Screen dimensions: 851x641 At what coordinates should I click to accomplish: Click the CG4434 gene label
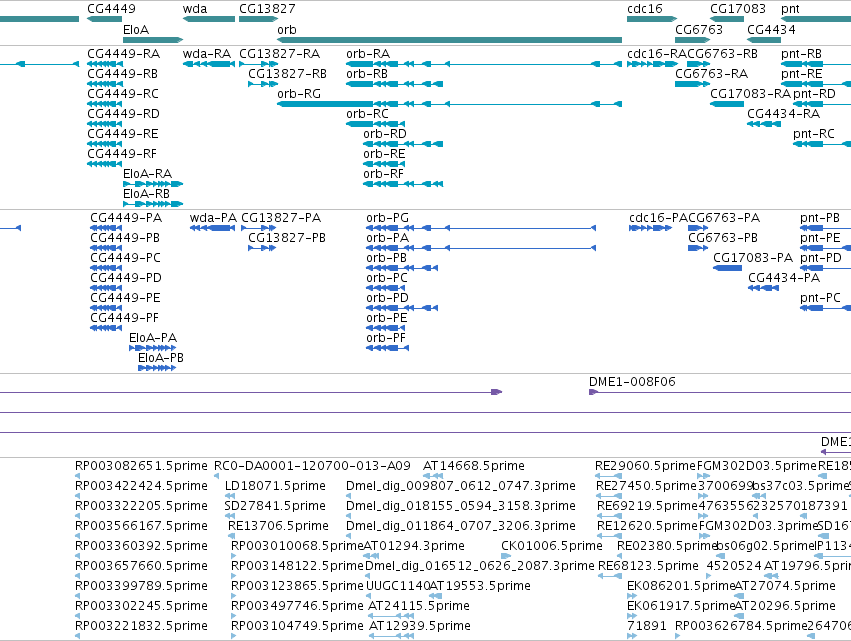tap(771, 29)
